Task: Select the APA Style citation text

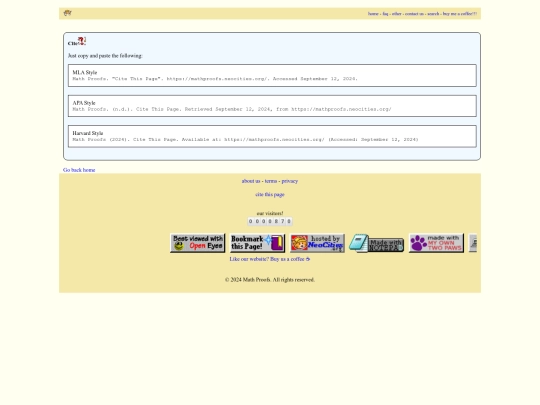Action: pos(232,109)
